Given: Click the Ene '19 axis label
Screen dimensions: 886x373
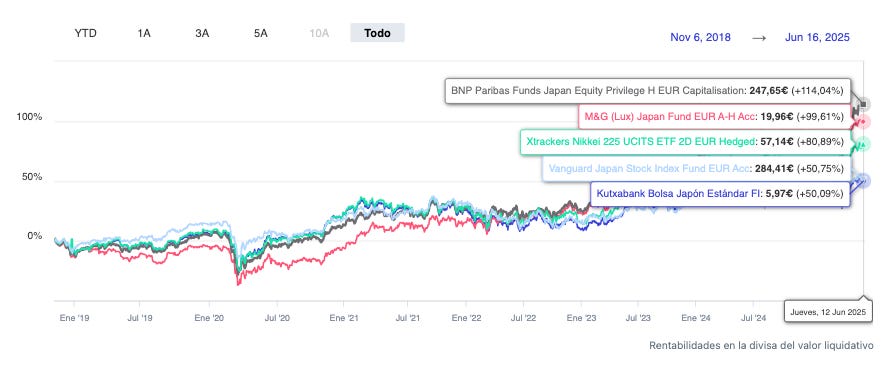Looking at the screenshot, I should click(74, 318).
